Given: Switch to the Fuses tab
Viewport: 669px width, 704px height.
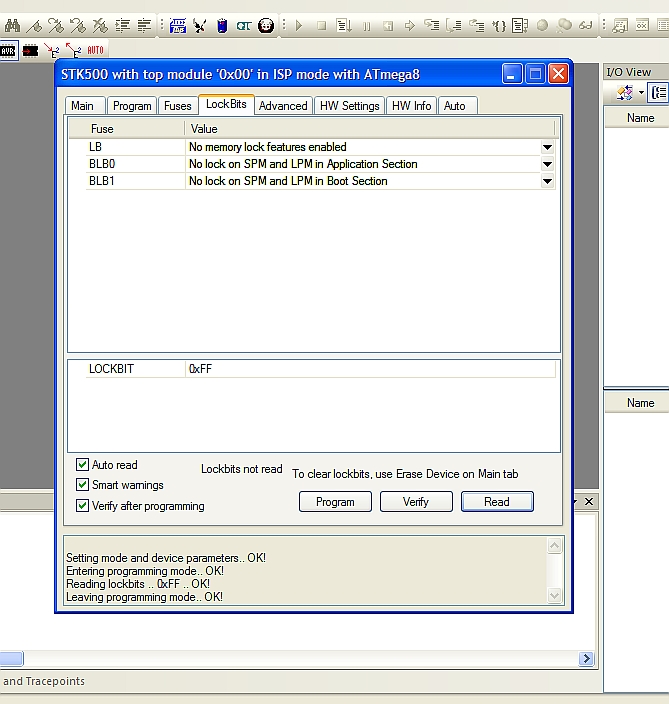Looking at the screenshot, I should [178, 106].
